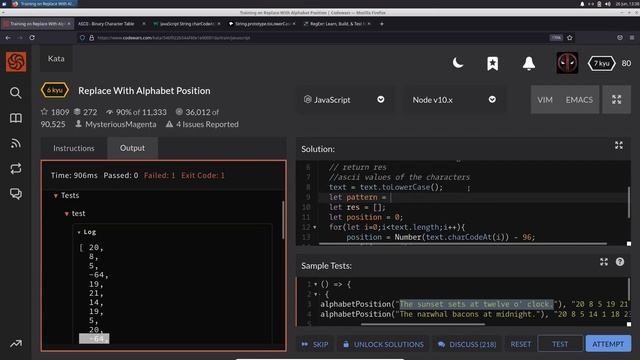Collapse the test tree node
The height and width of the screenshot is (360, 640).
coord(67,213)
